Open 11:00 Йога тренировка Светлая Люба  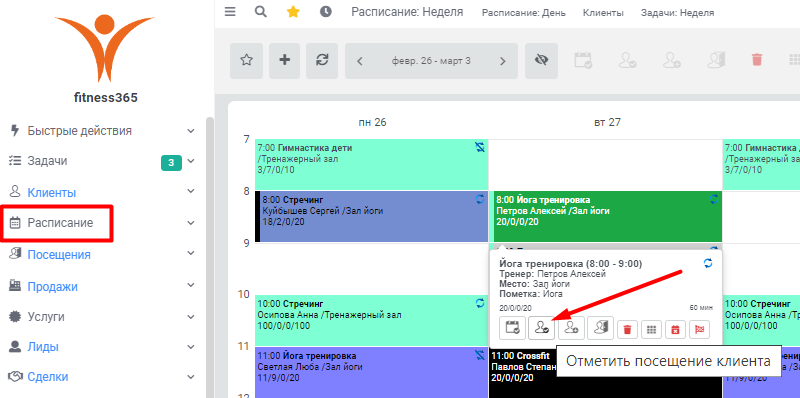point(371,372)
